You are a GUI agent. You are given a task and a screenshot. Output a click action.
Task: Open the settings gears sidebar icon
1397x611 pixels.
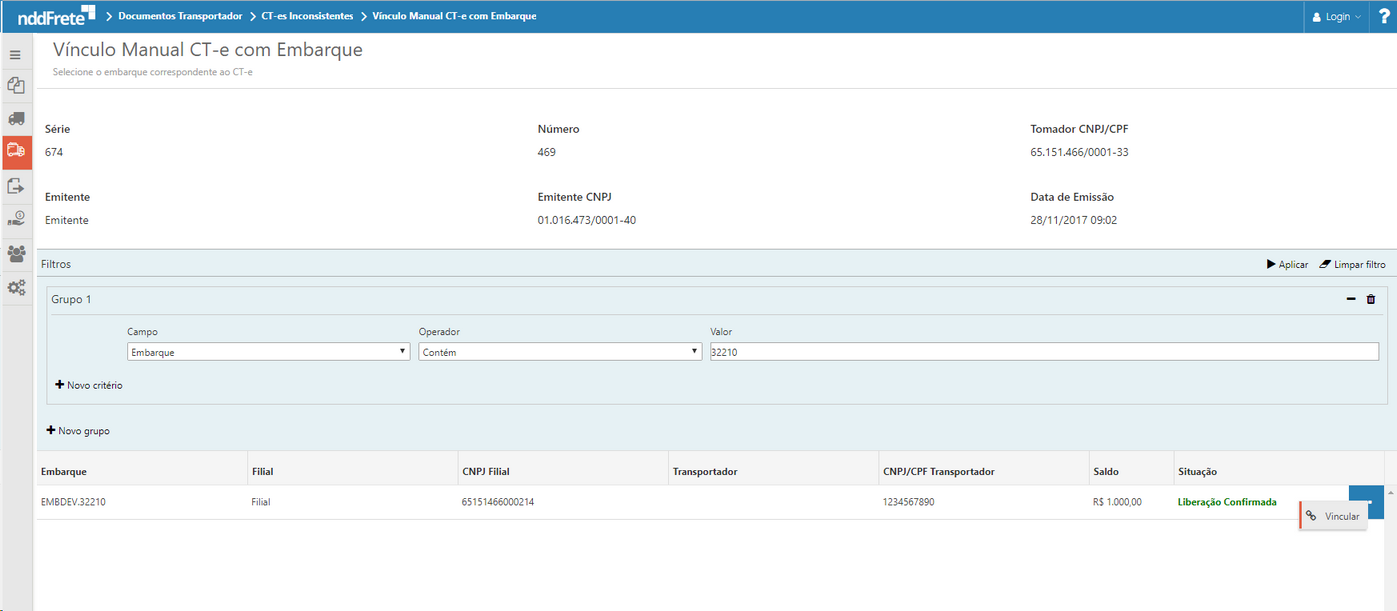click(16, 287)
